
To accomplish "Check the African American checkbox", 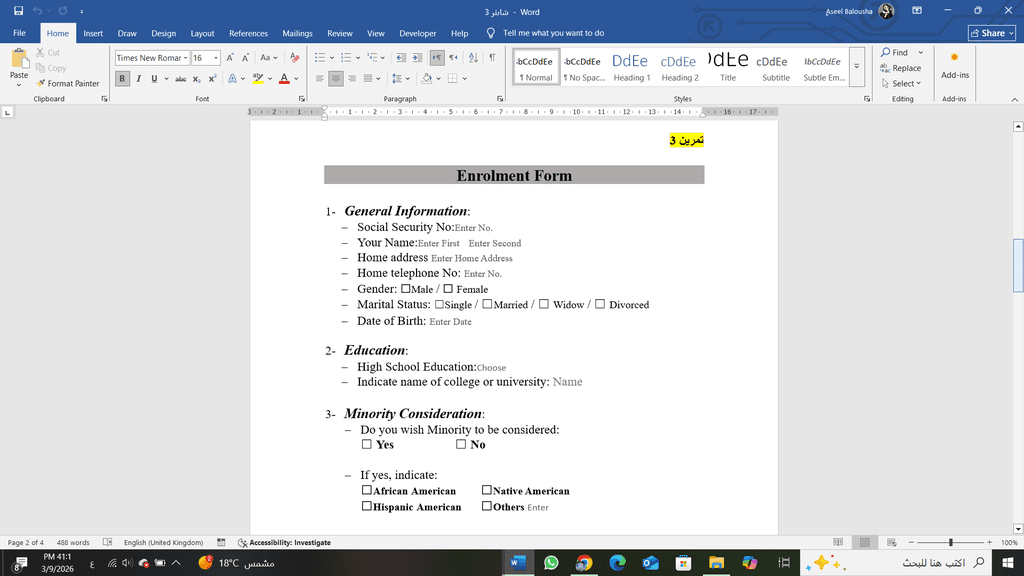I will tap(366, 490).
